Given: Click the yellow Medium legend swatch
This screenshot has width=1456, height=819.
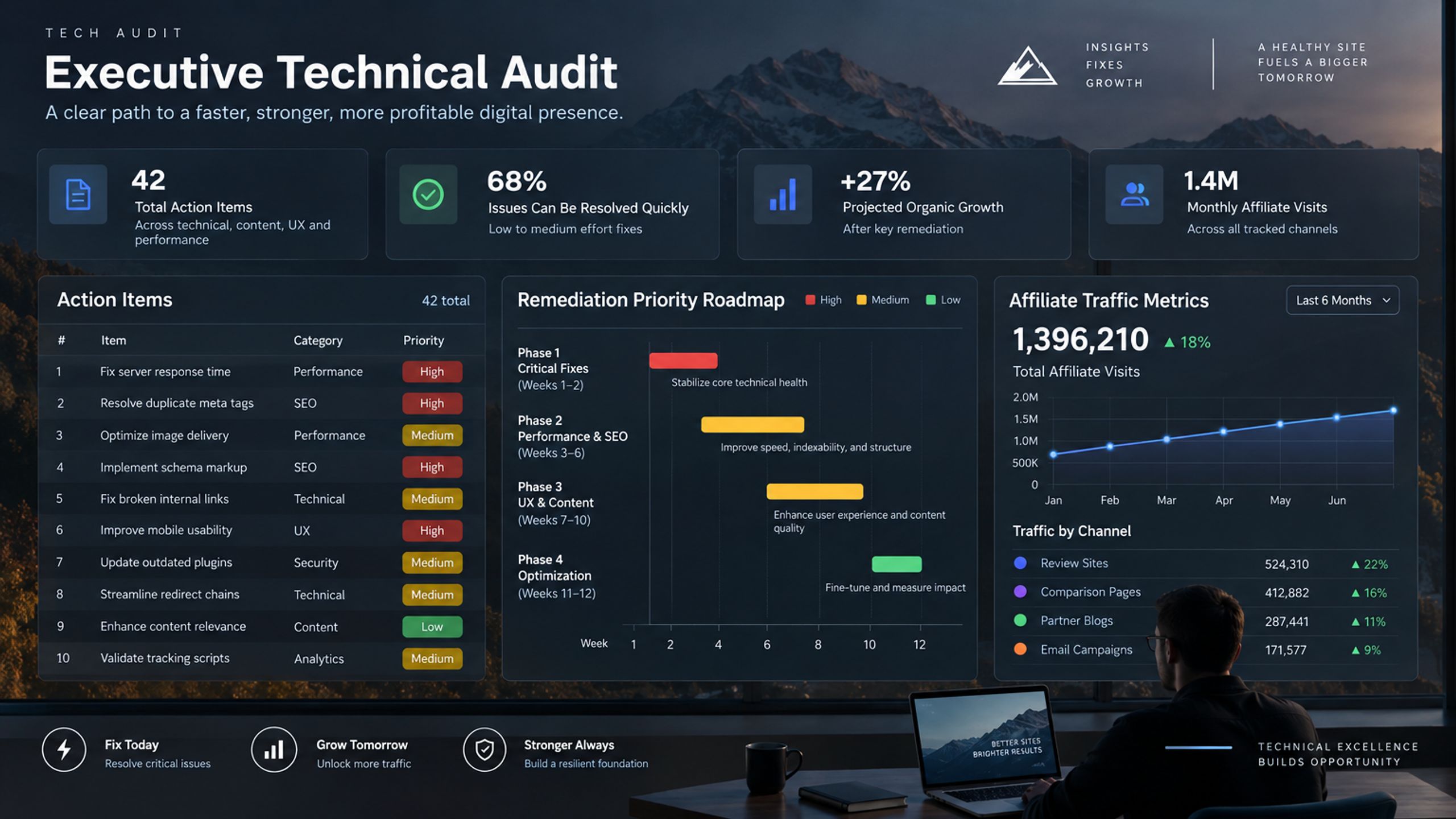Looking at the screenshot, I should (x=862, y=300).
